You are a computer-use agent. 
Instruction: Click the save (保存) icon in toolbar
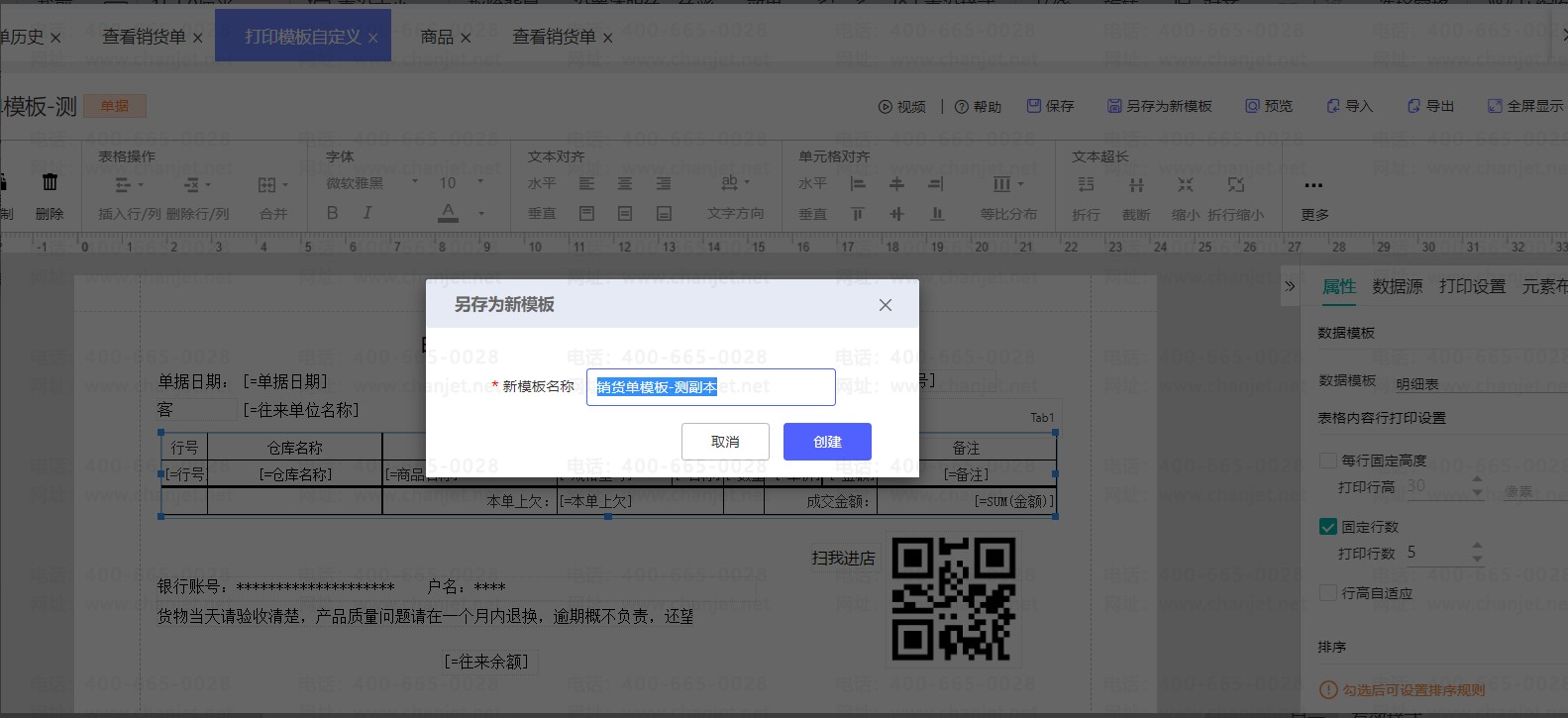[1034, 106]
